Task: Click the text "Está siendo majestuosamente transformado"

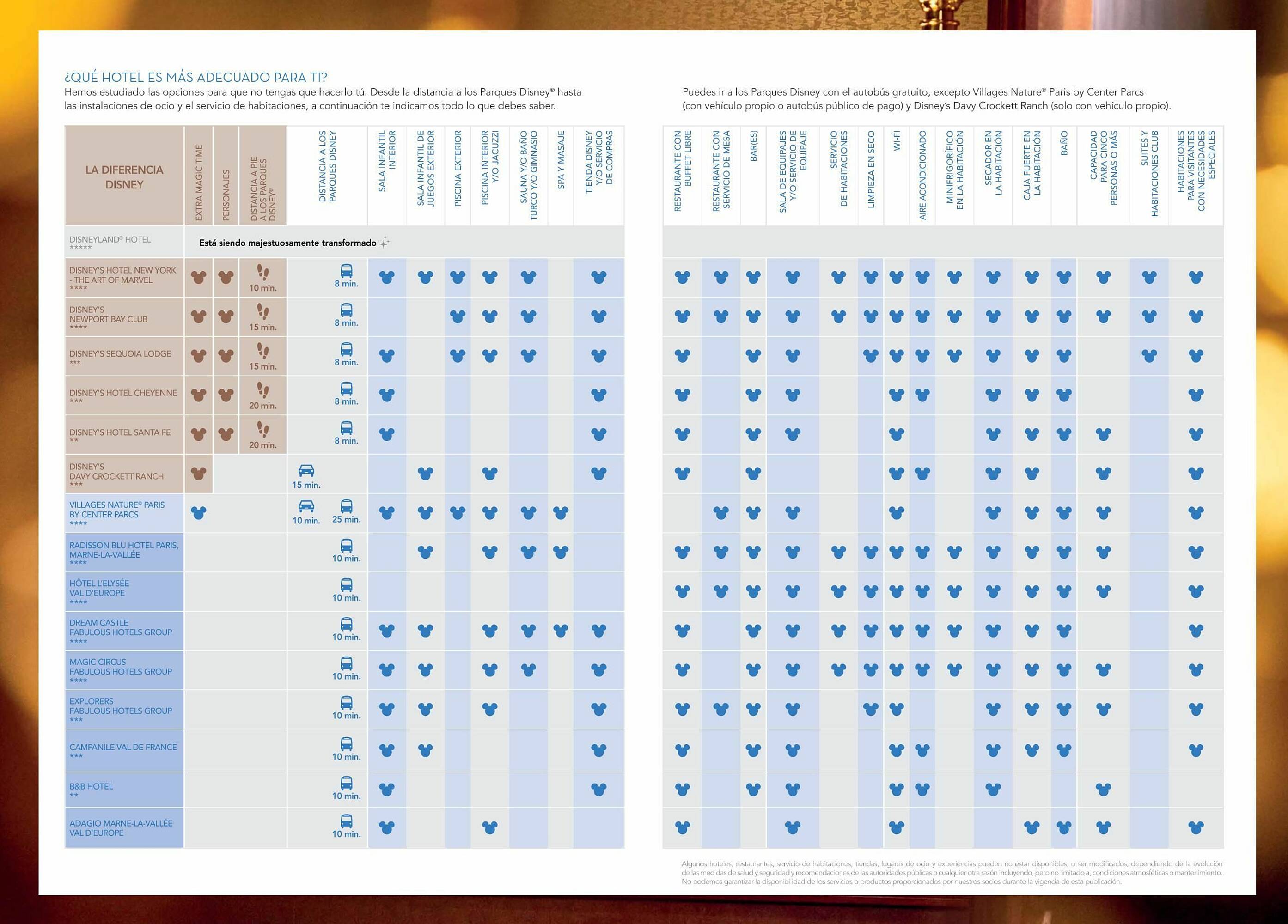Action: [287, 243]
